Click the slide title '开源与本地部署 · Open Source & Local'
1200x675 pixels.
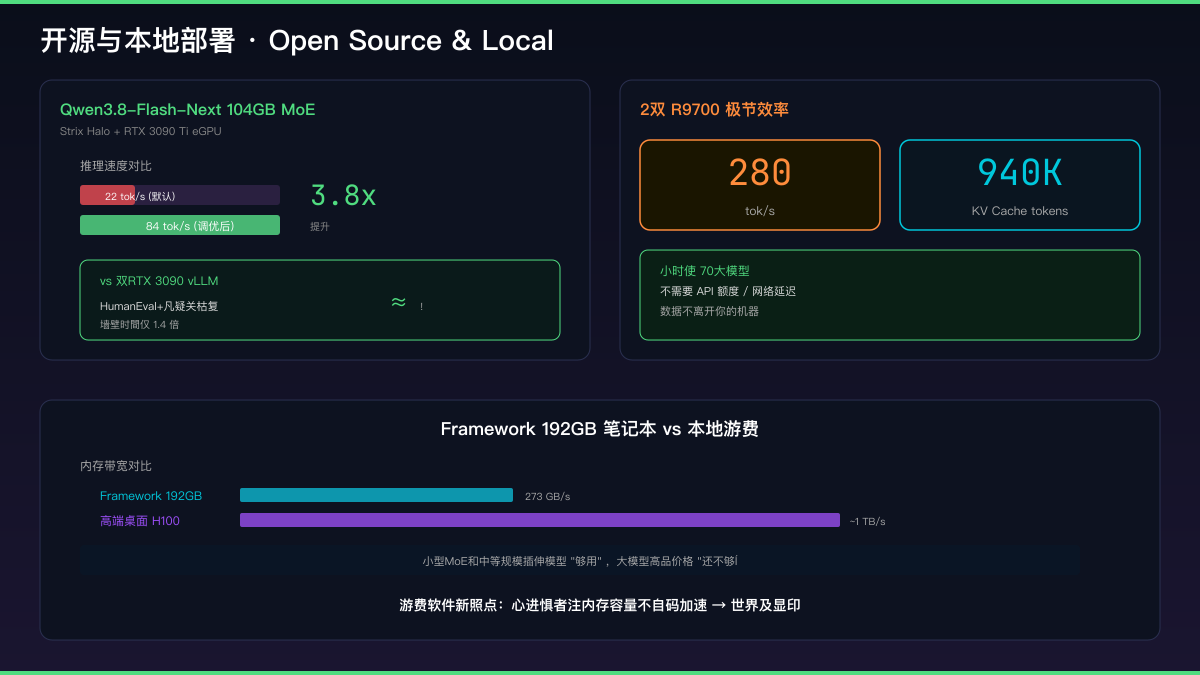(x=297, y=41)
